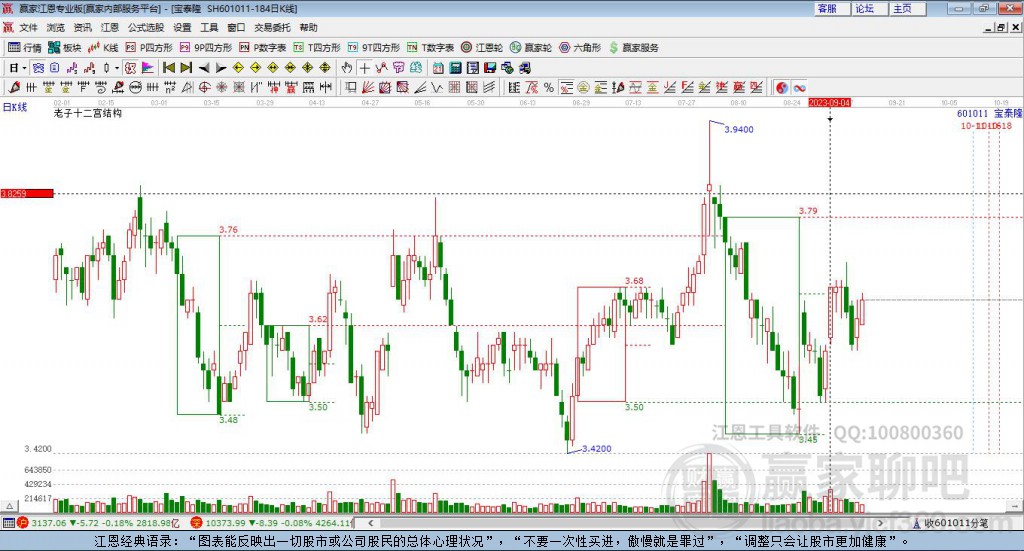Image resolution: width=1024 pixels, height=551 pixels.
Task: Click the n² square-number tool icon
Action: point(170,87)
